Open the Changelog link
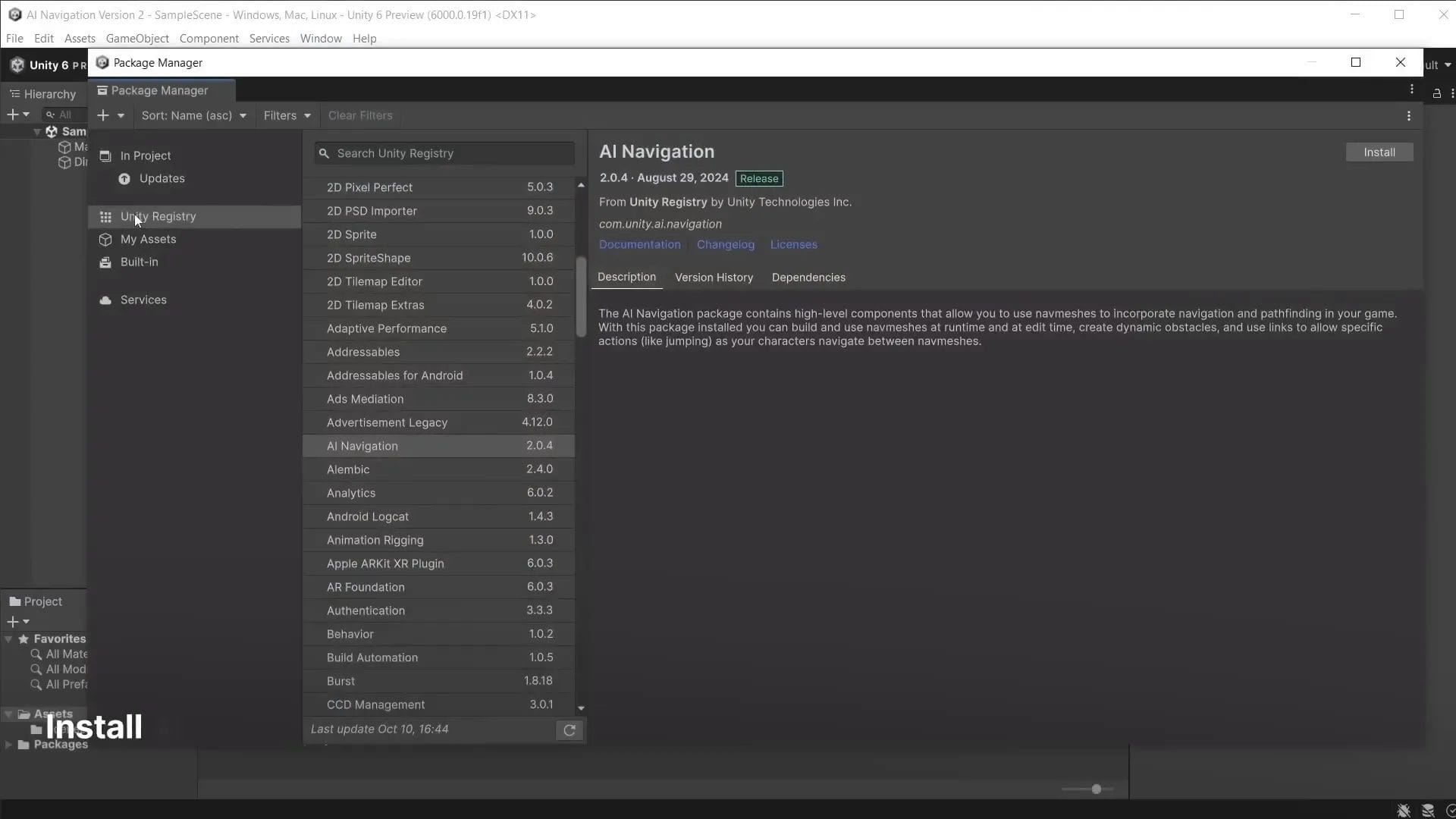Screen dimensions: 1456x819 point(725,244)
